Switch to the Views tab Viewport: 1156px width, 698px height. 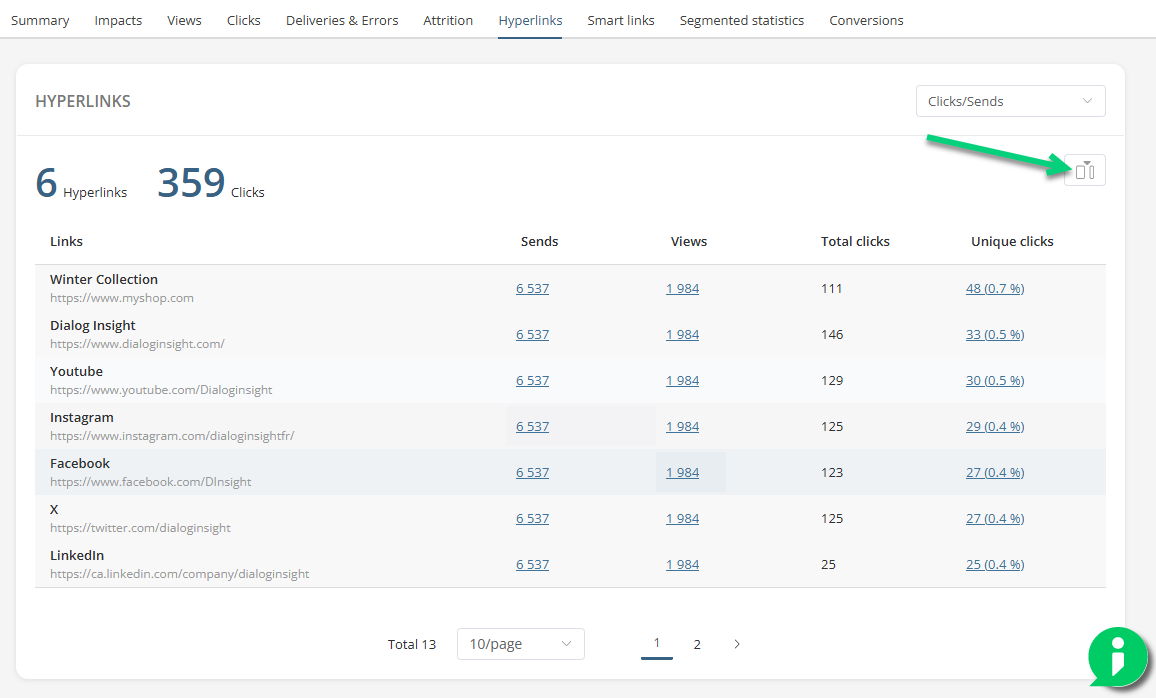pos(184,21)
